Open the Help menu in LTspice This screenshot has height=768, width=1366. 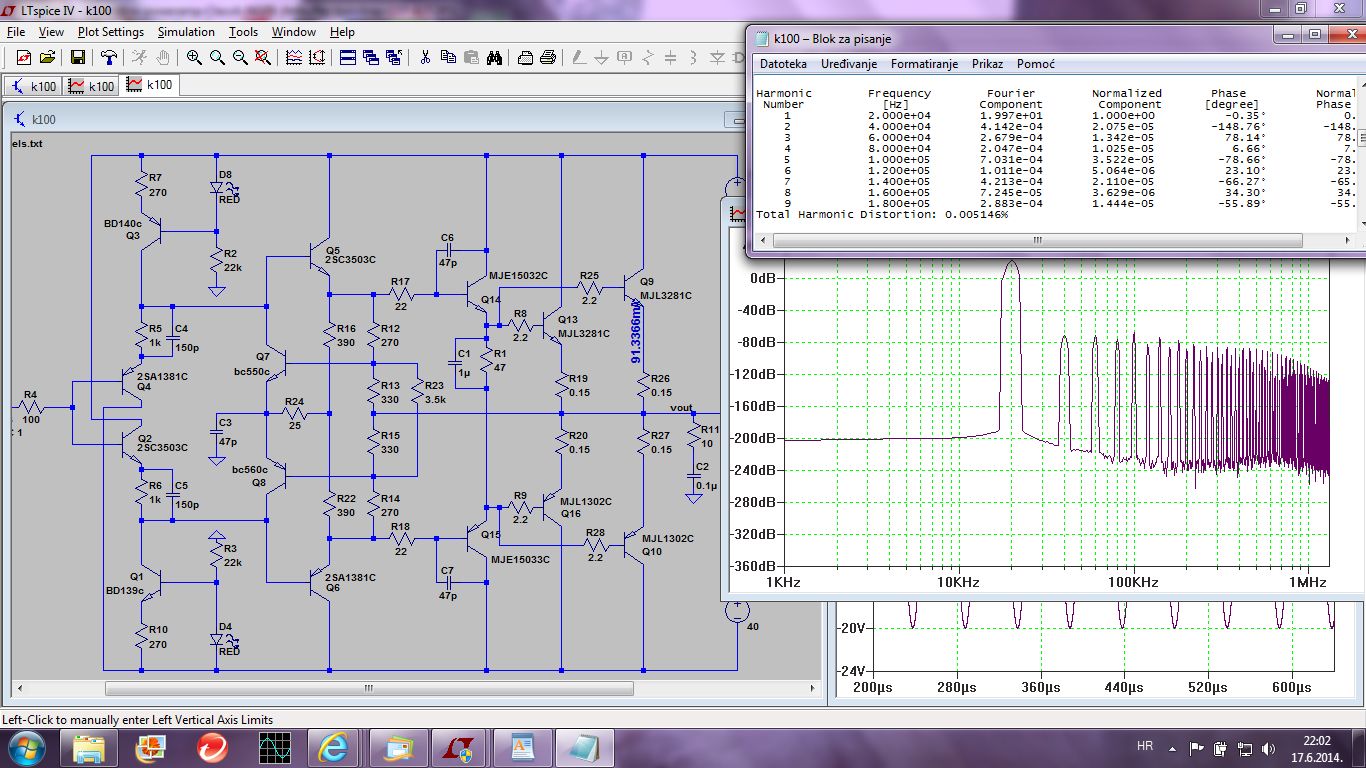pyautogui.click(x=342, y=32)
